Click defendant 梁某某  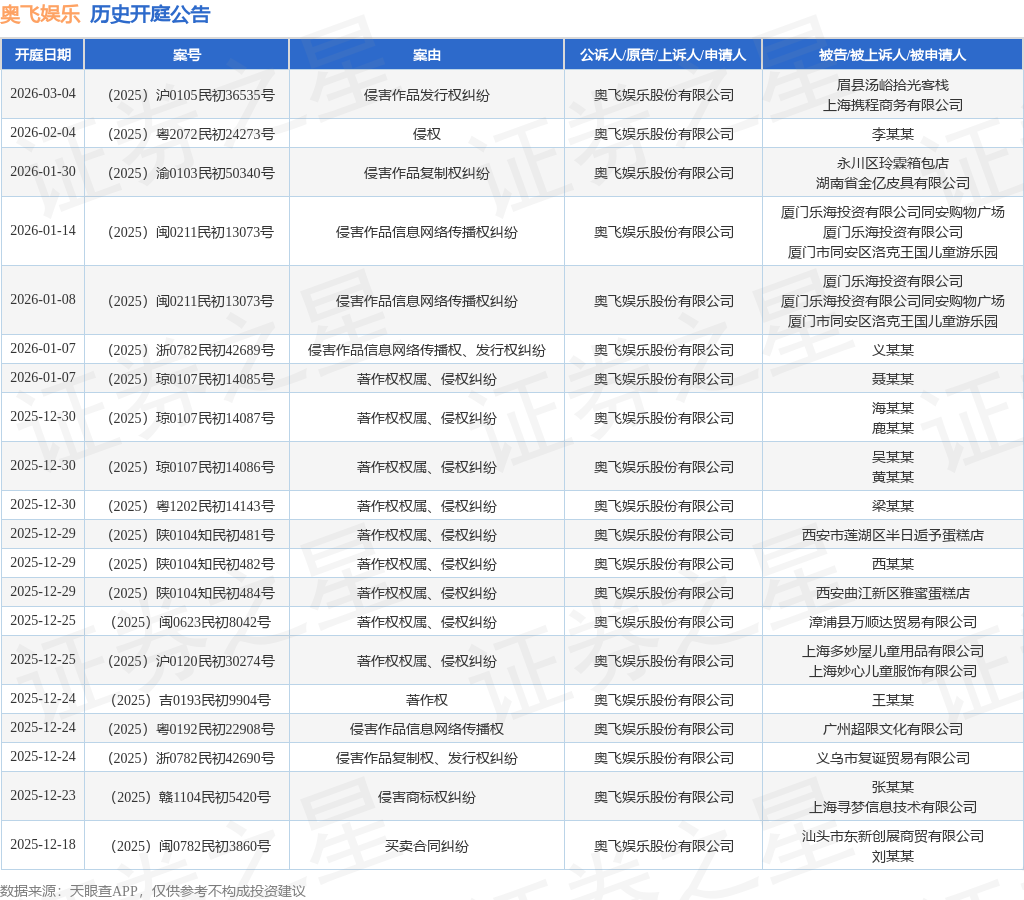[892, 506]
